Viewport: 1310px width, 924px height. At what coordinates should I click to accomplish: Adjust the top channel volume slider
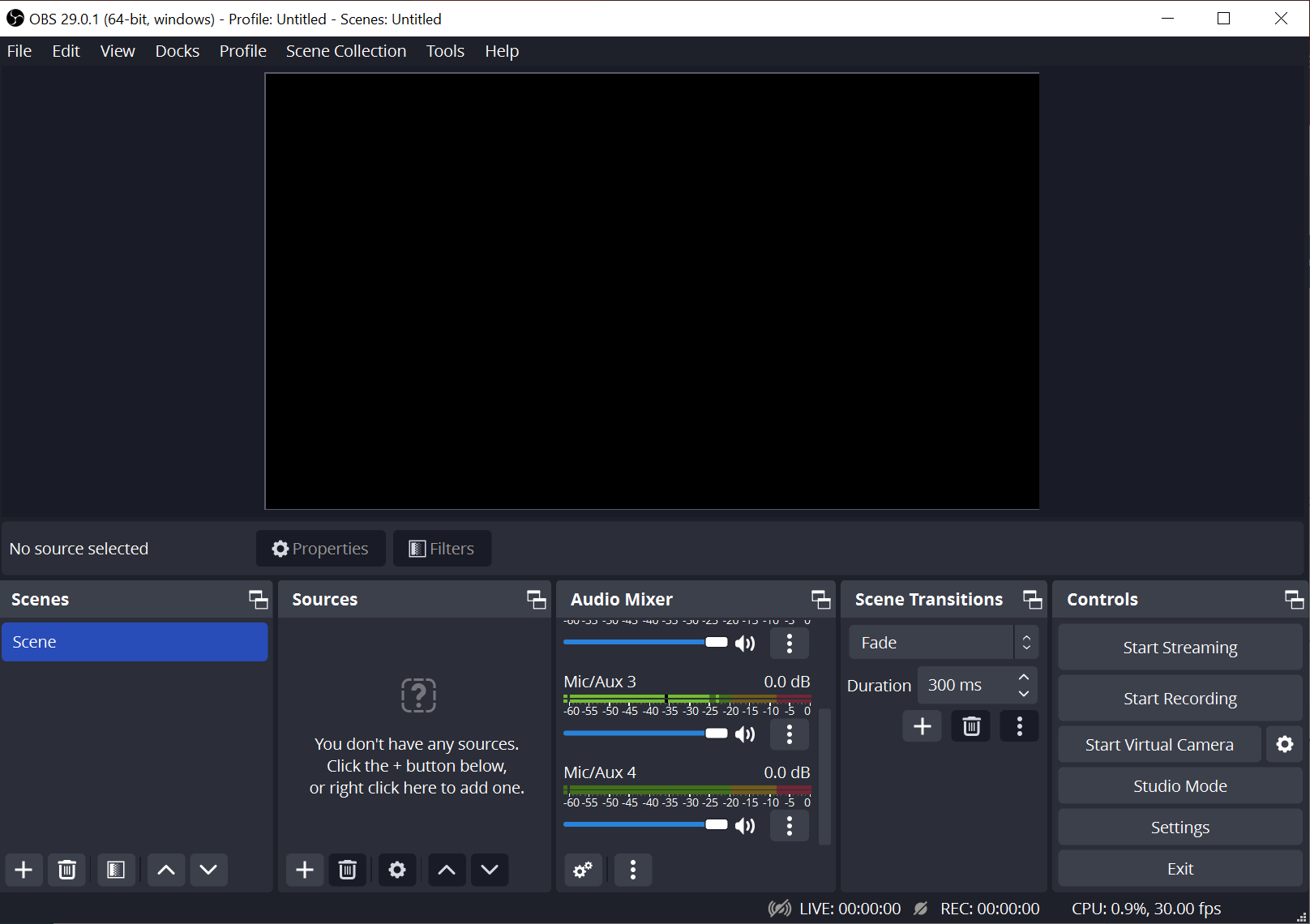click(645, 643)
